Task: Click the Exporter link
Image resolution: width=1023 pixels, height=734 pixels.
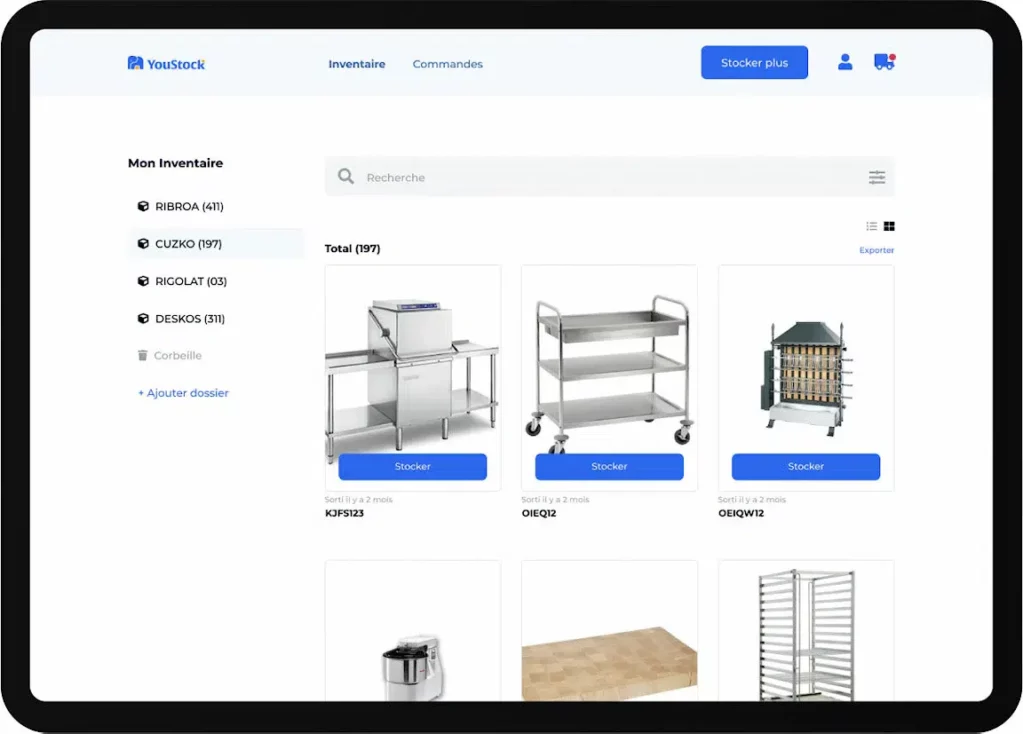Action: point(876,250)
